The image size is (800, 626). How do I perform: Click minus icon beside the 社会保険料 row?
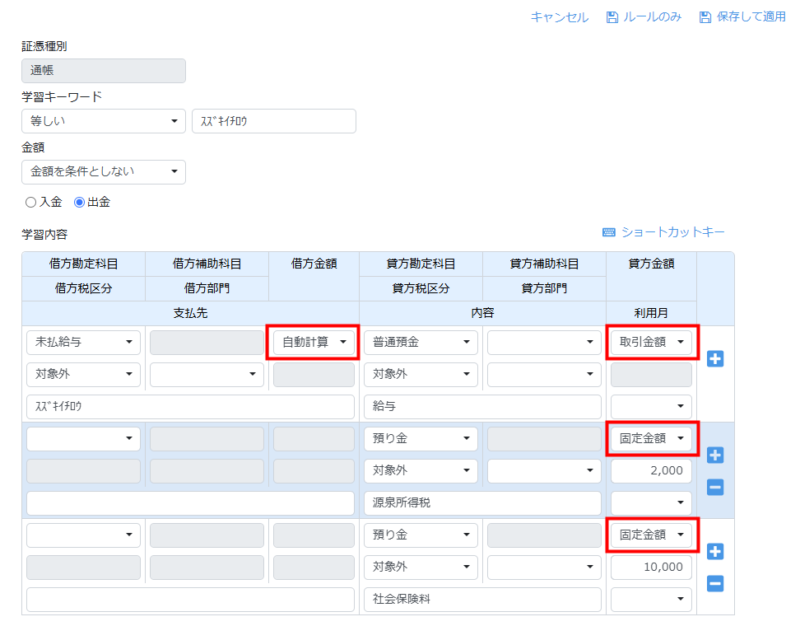[x=715, y=584]
